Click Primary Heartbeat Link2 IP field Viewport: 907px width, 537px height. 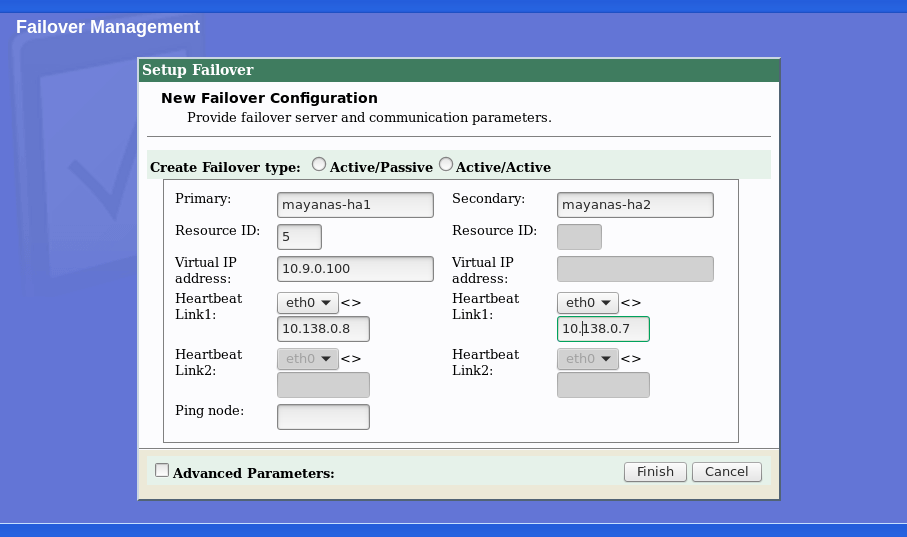[x=323, y=385]
